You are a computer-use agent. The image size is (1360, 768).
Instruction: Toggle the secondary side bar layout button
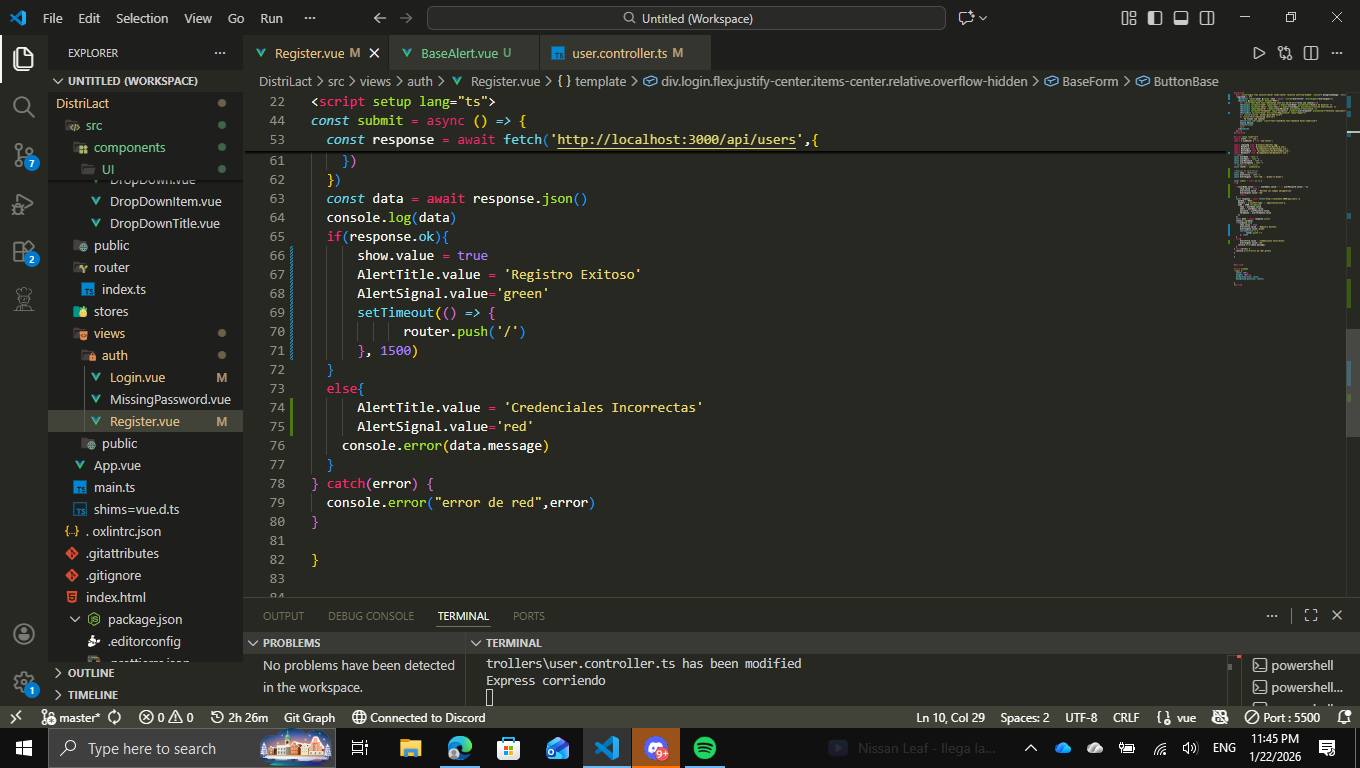tap(1207, 18)
